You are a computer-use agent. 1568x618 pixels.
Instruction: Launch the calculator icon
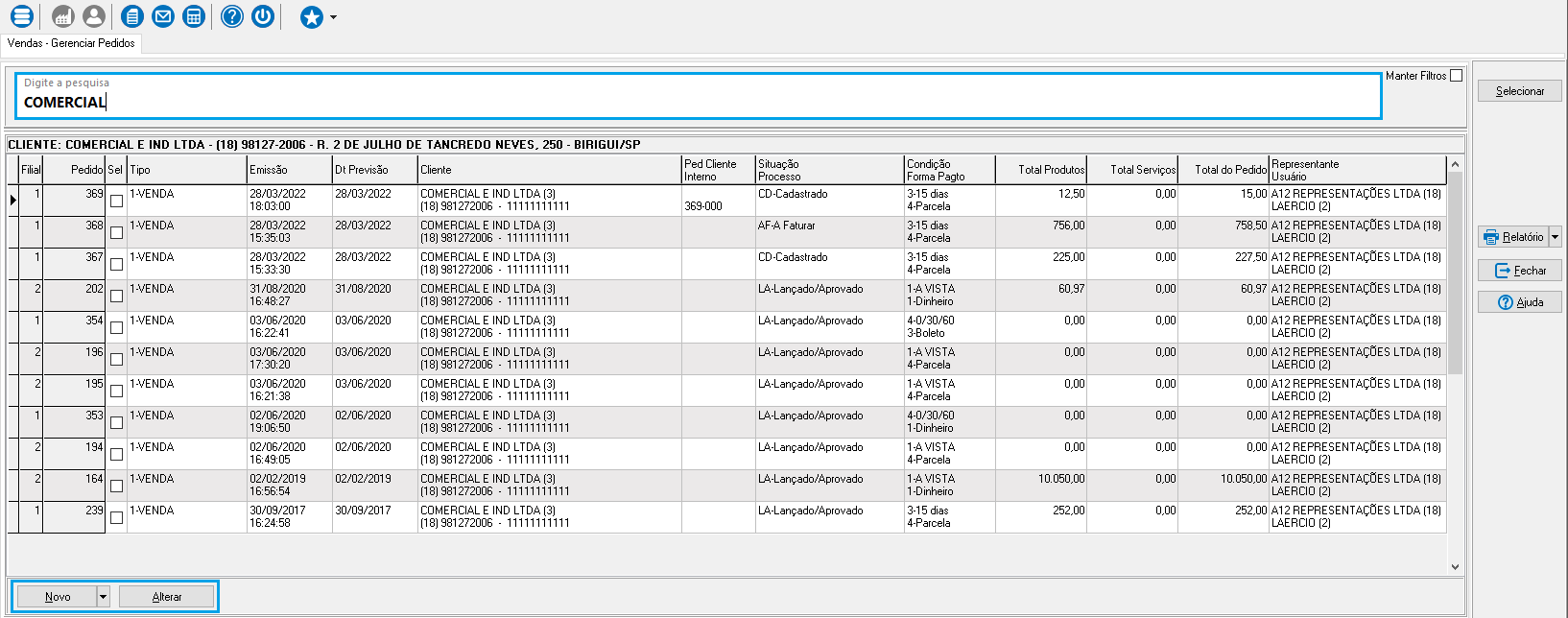click(x=194, y=16)
